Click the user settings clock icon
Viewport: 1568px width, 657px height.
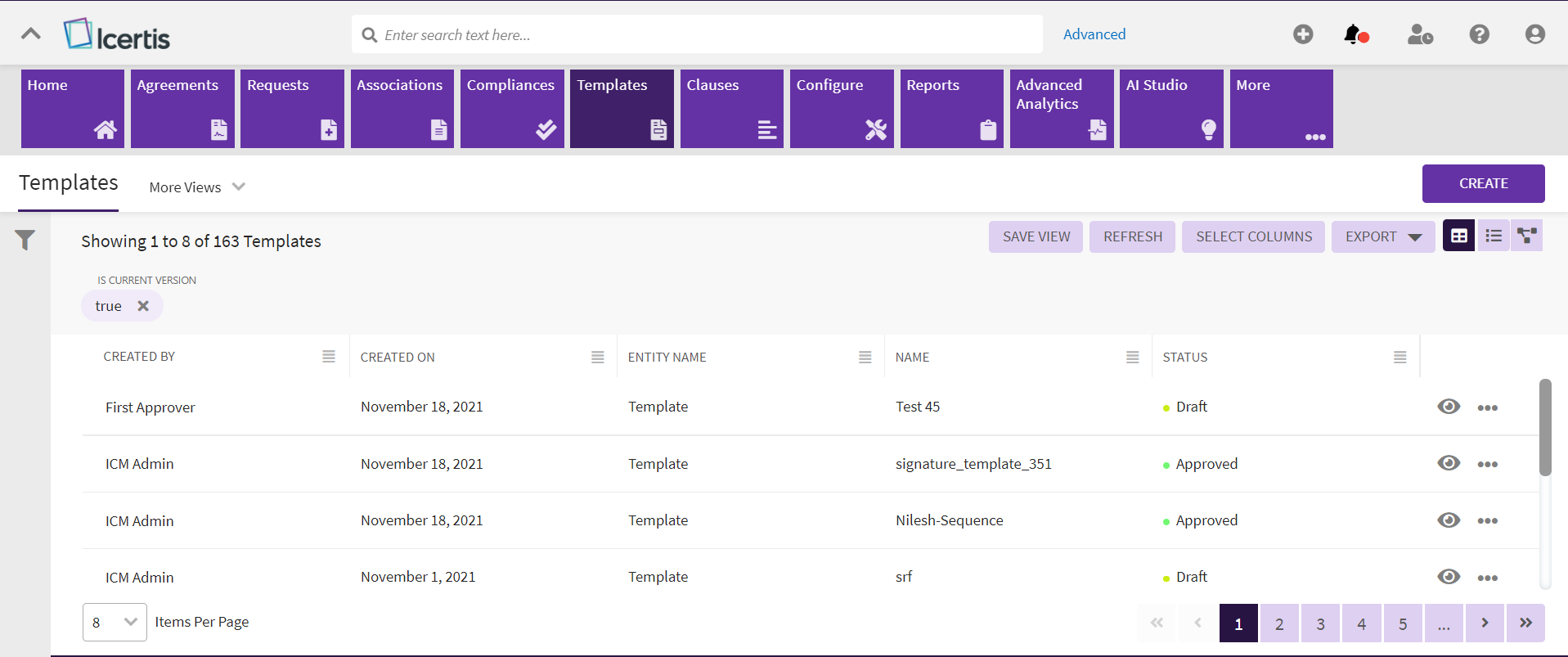[x=1419, y=34]
